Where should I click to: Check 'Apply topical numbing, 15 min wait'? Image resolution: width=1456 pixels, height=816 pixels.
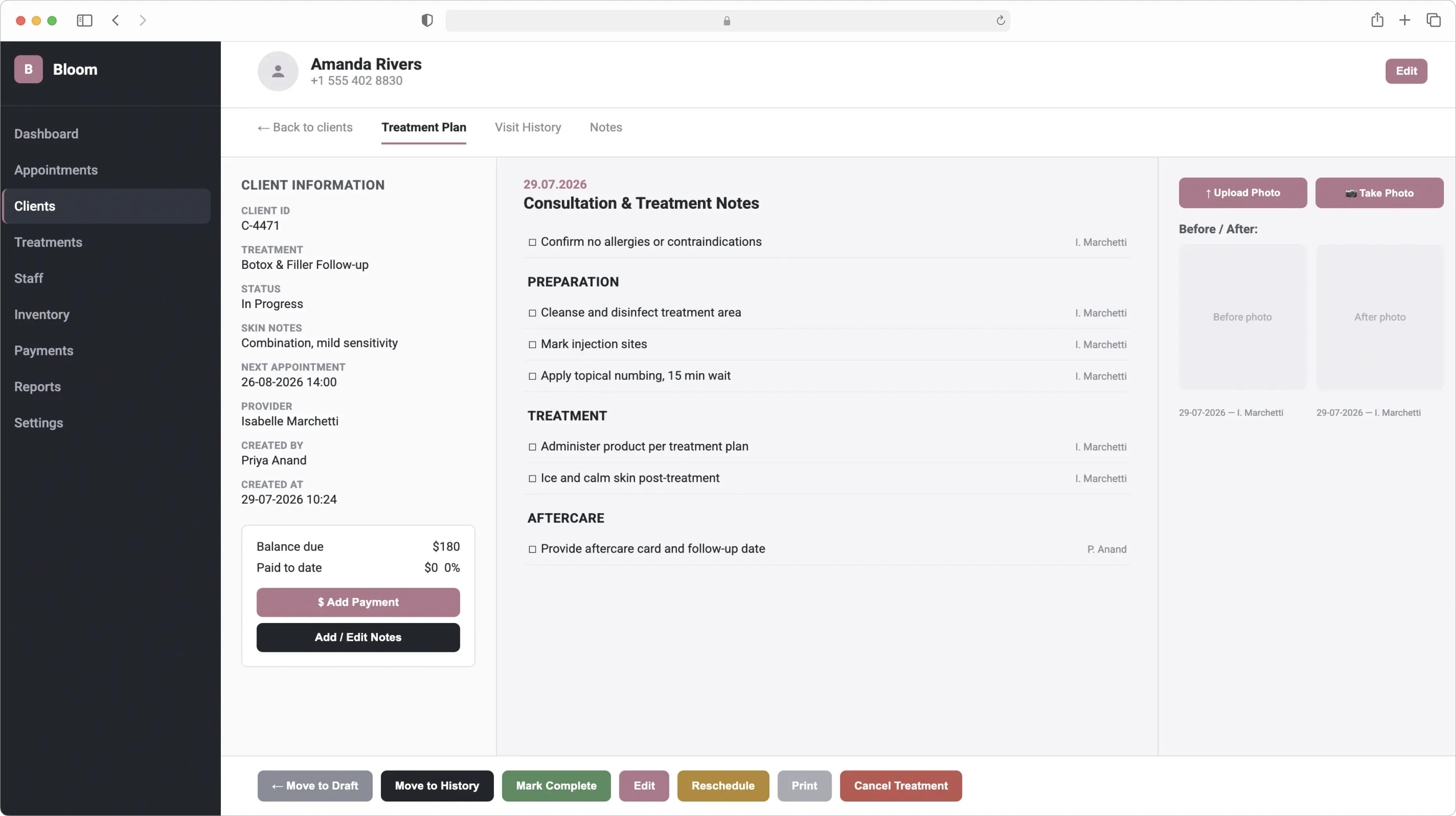point(532,376)
